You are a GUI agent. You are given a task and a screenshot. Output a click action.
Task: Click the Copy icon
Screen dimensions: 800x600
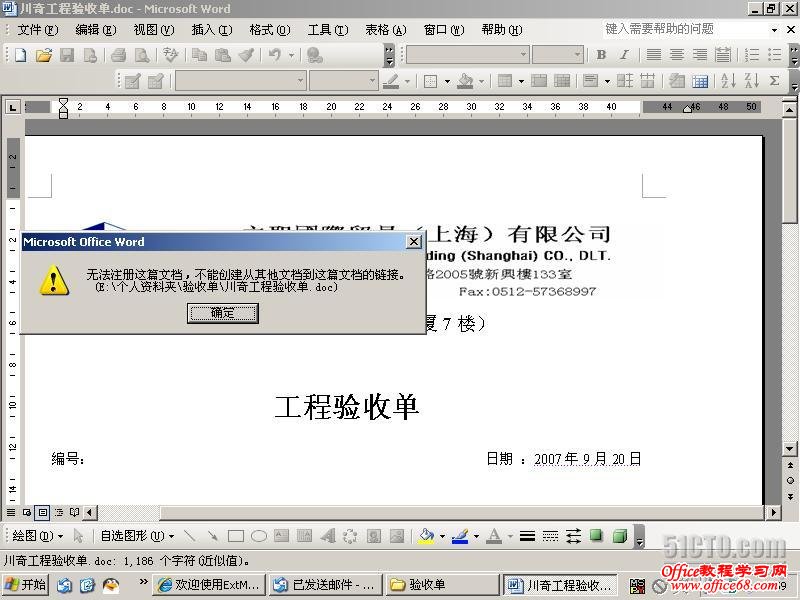pyautogui.click(x=199, y=55)
